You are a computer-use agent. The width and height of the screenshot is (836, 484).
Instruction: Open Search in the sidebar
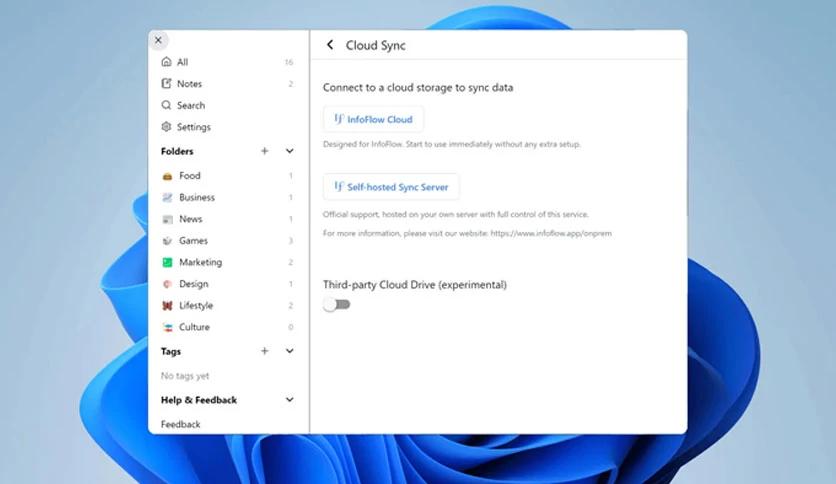pyautogui.click(x=190, y=106)
